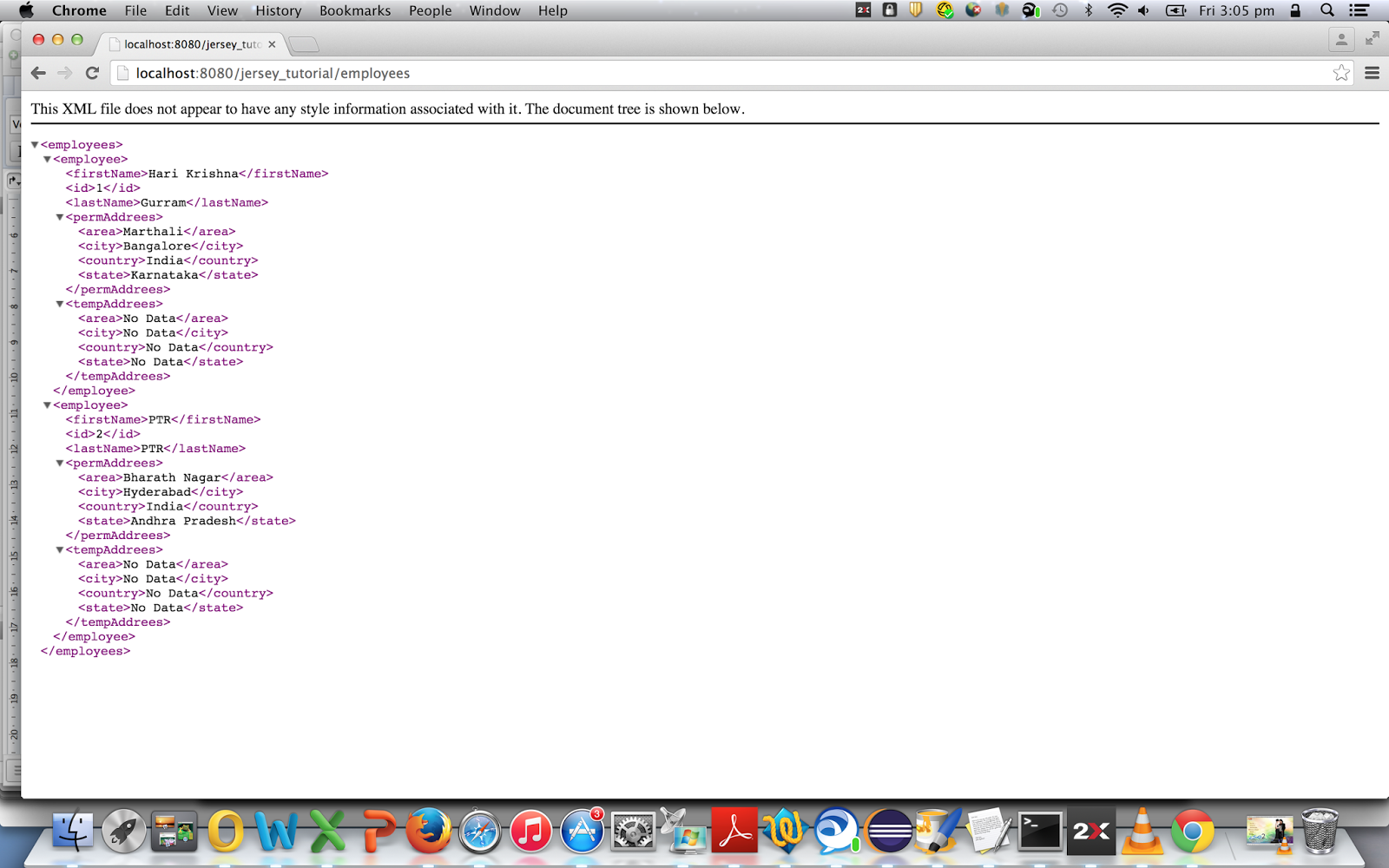Click the back navigation button
1389x868 pixels.
click(x=38, y=73)
